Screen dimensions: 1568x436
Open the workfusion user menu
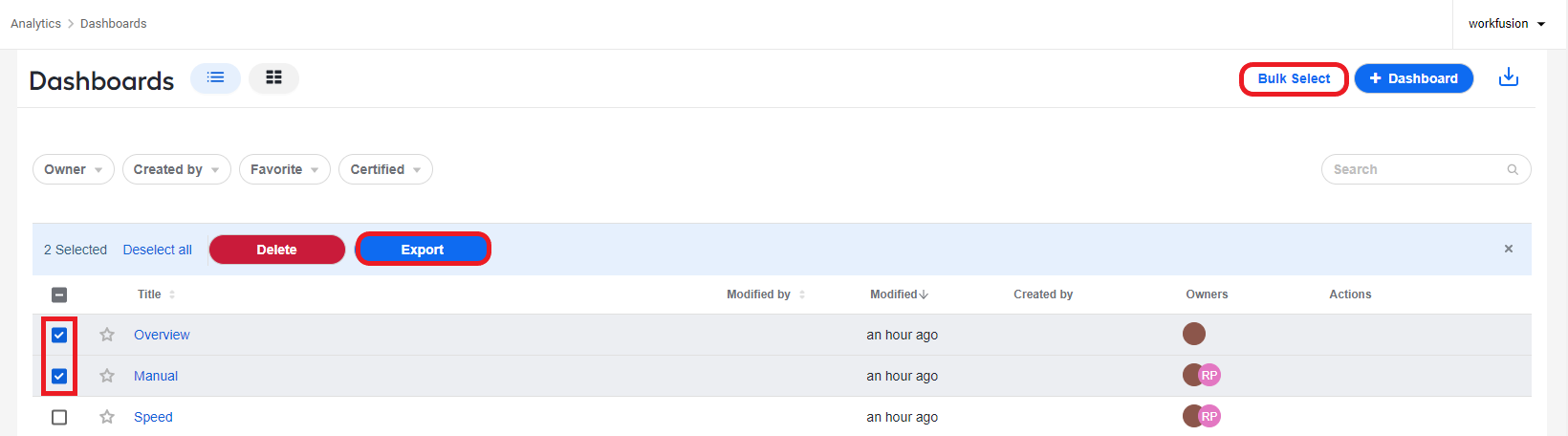tap(1507, 24)
